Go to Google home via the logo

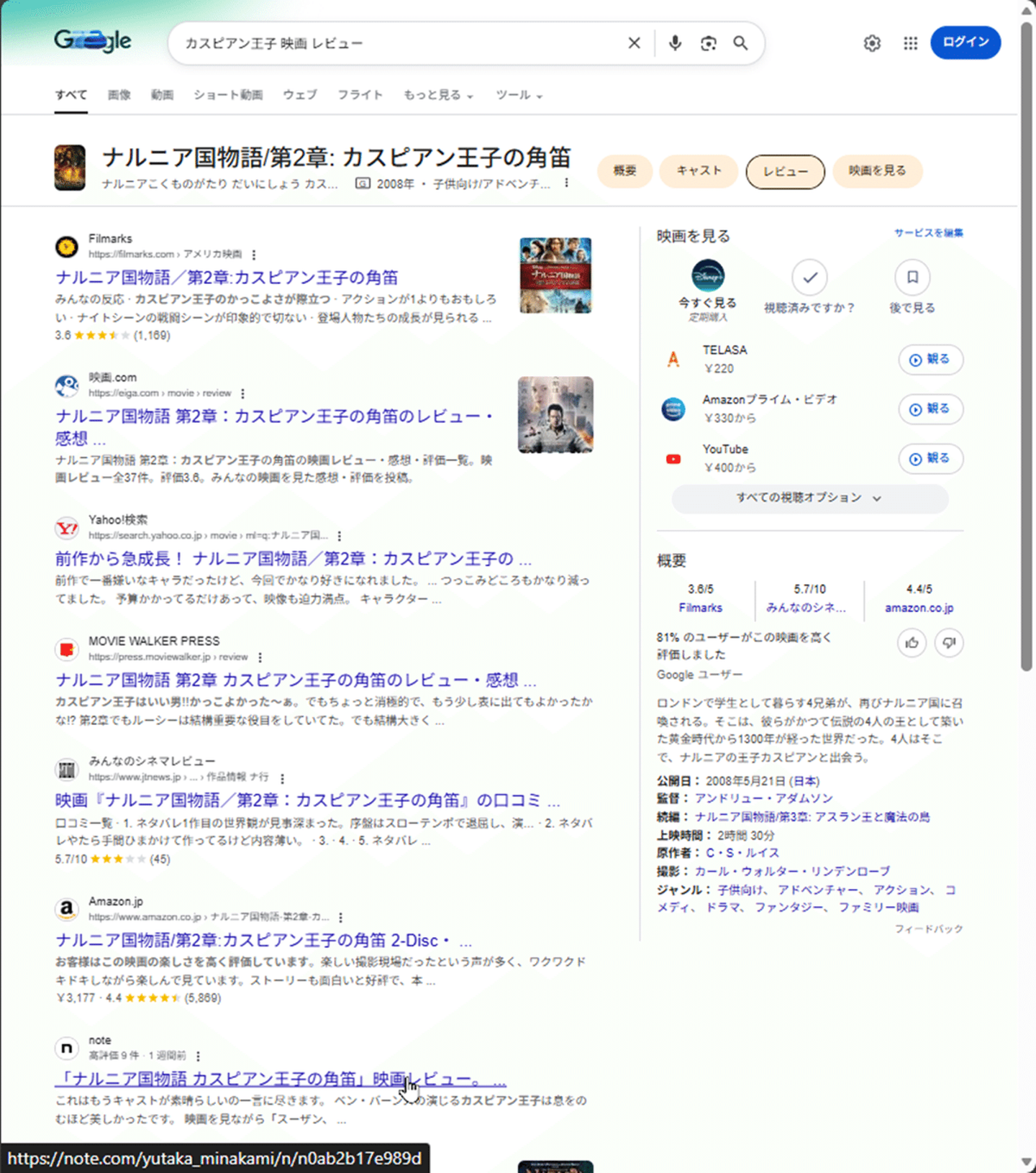tap(93, 41)
